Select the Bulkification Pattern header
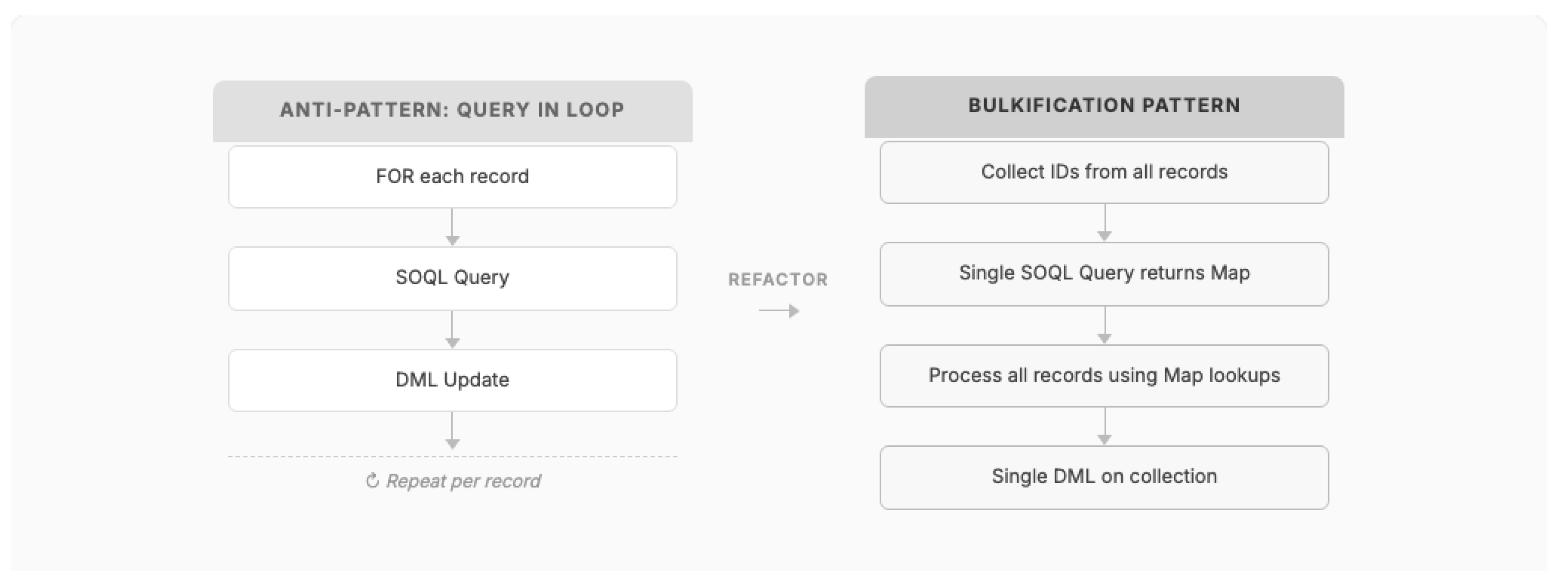This screenshot has width=1568, height=581. [x=1104, y=106]
